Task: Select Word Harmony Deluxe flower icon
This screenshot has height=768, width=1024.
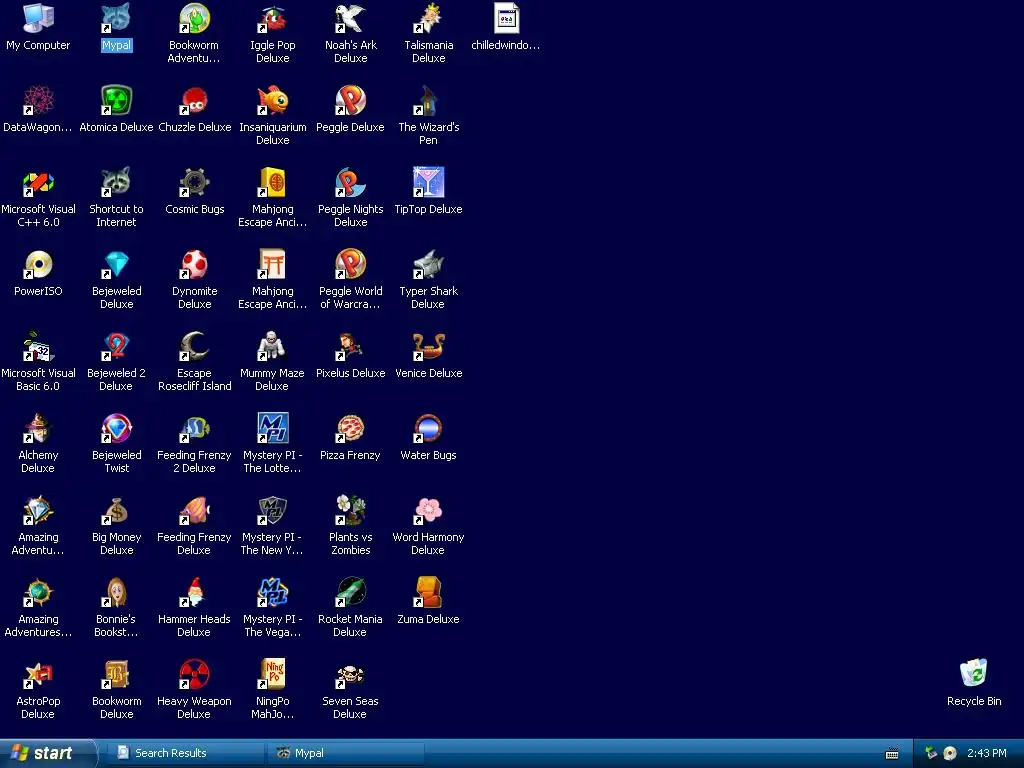Action: pos(428,510)
